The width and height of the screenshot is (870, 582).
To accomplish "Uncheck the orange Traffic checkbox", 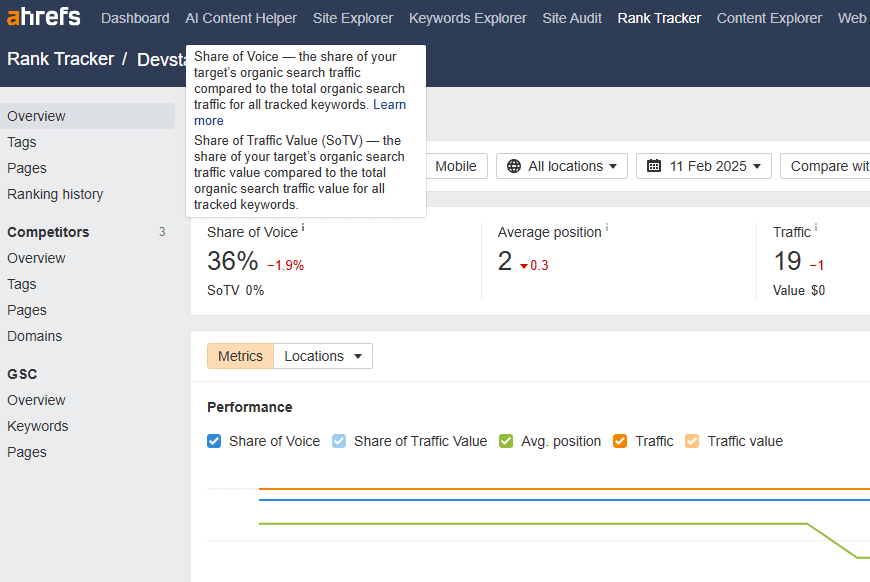I will tap(620, 441).
